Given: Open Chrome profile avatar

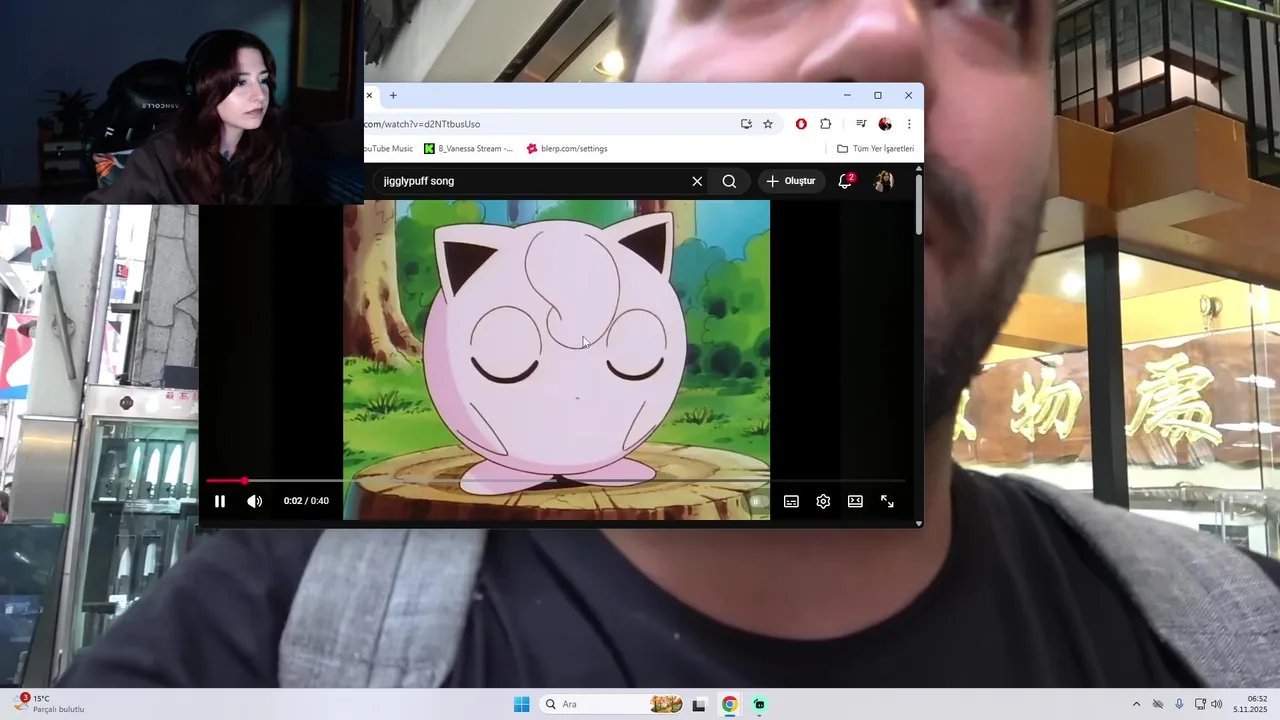Looking at the screenshot, I should 885,124.
